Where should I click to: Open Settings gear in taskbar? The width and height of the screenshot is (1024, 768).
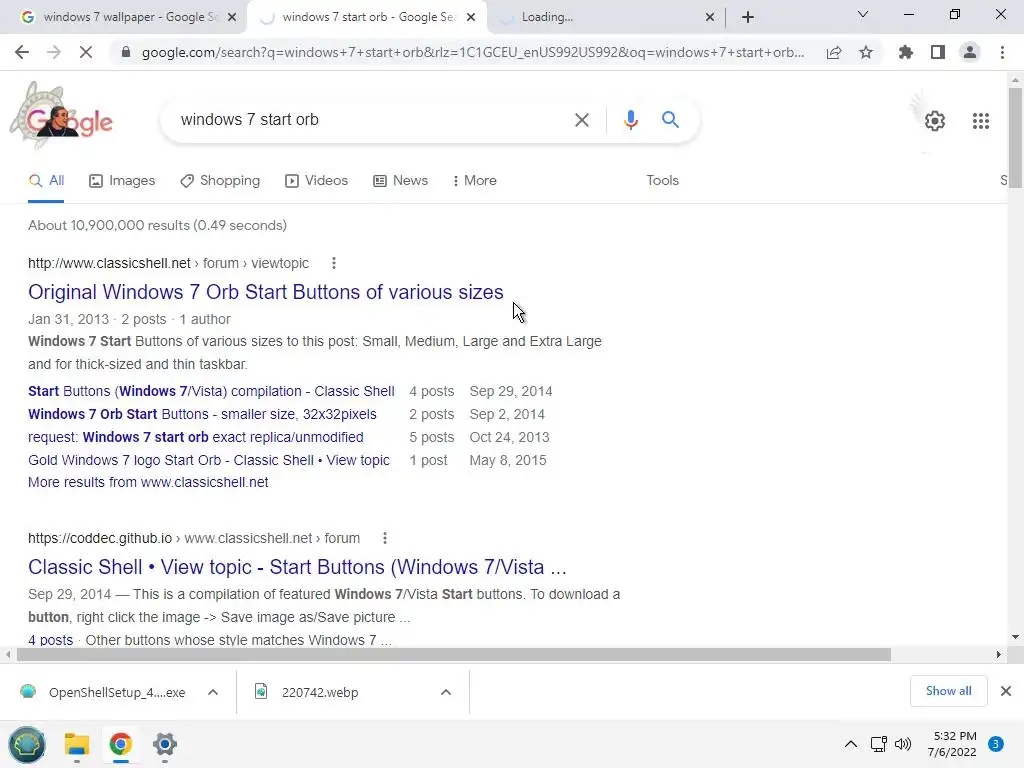click(165, 744)
